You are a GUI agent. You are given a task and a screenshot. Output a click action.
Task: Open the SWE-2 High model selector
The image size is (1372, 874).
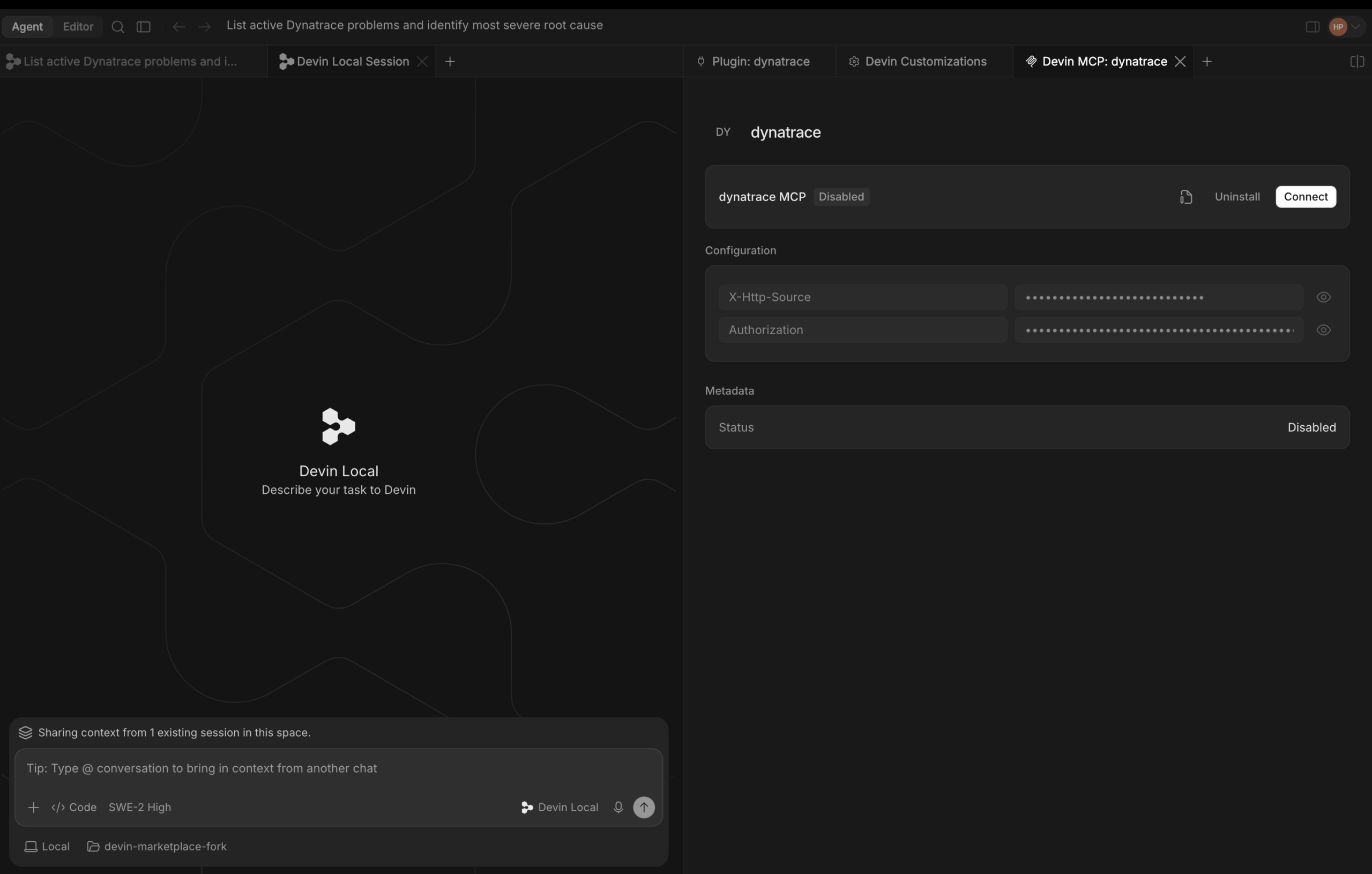(x=139, y=808)
